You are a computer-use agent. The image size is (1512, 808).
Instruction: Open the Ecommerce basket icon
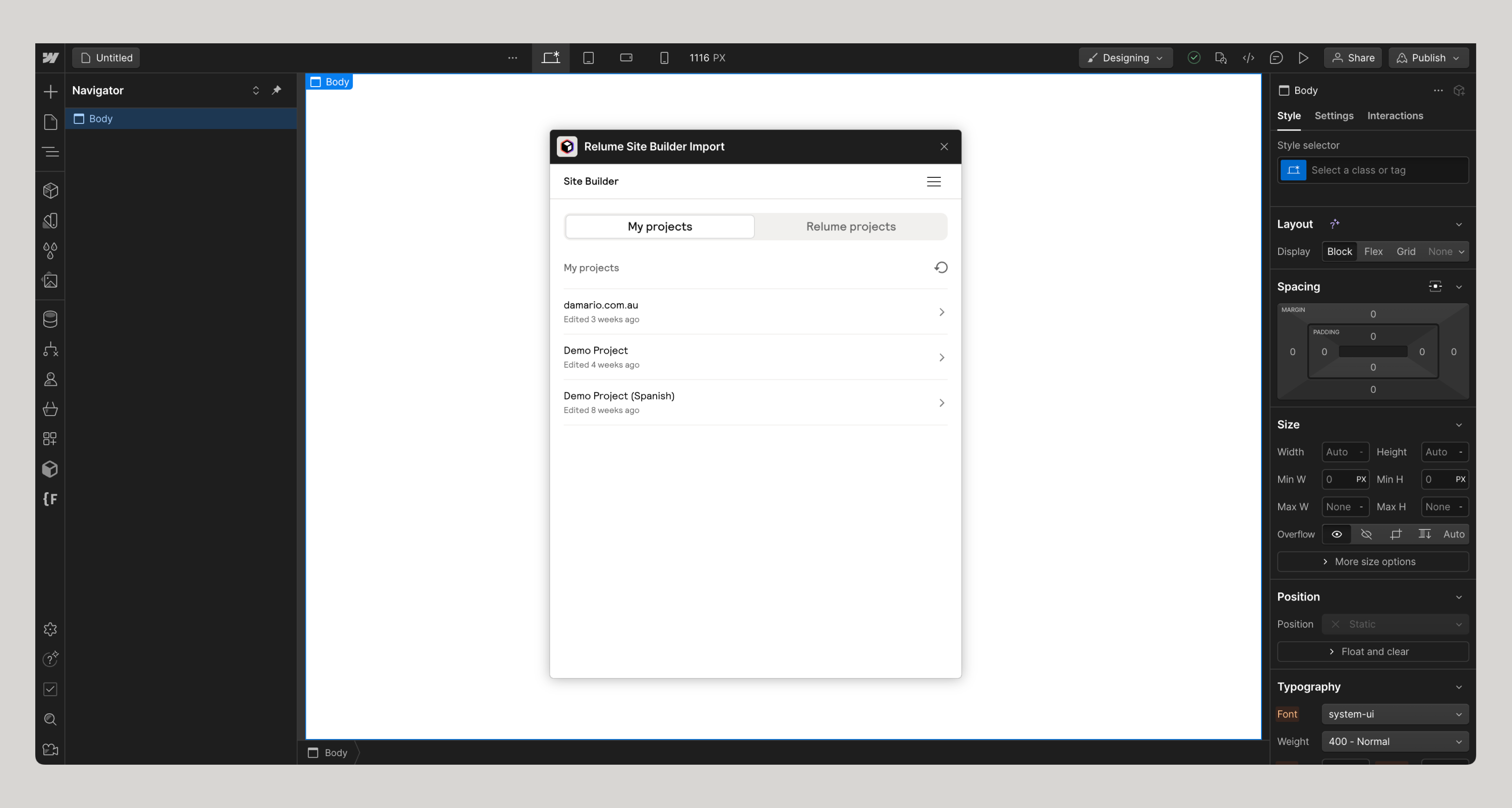50,409
